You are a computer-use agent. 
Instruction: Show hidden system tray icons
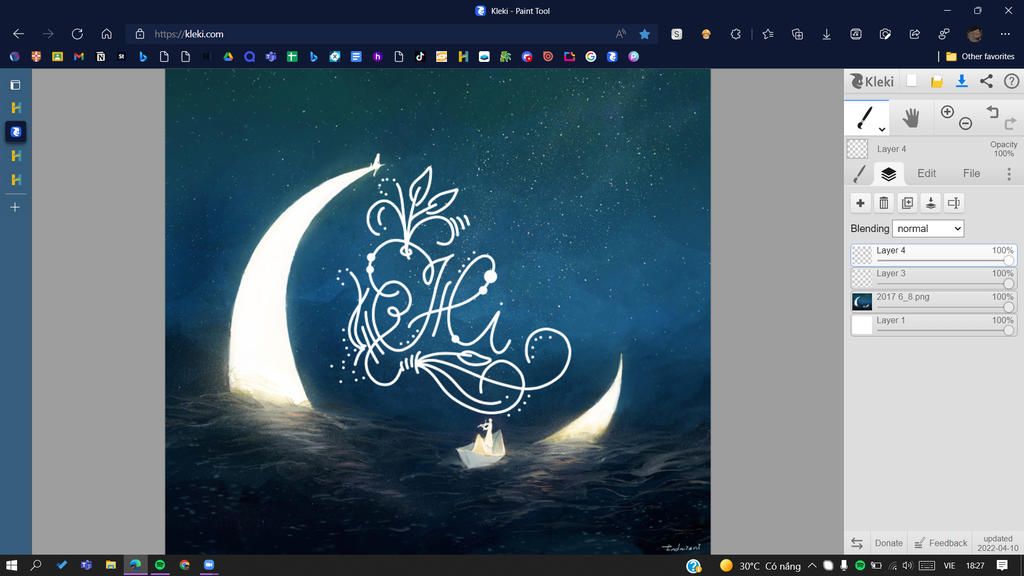pyautogui.click(x=812, y=566)
